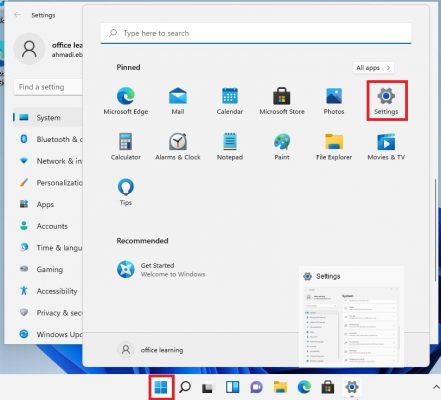Open Microsoft Edge from pinned apps
Viewport: 441px width, 400px height.
click(x=126, y=101)
